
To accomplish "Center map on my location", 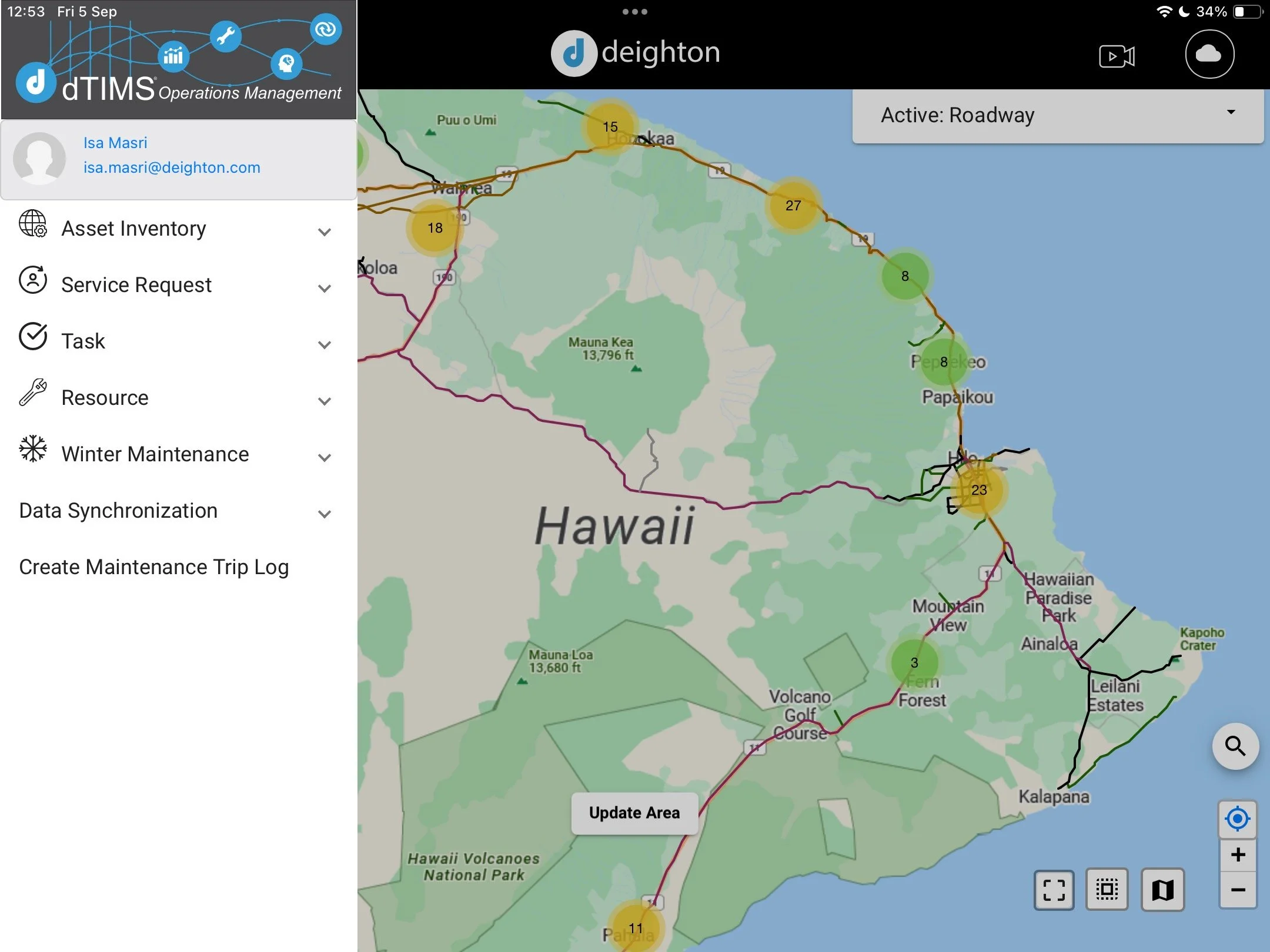I will click(x=1237, y=819).
